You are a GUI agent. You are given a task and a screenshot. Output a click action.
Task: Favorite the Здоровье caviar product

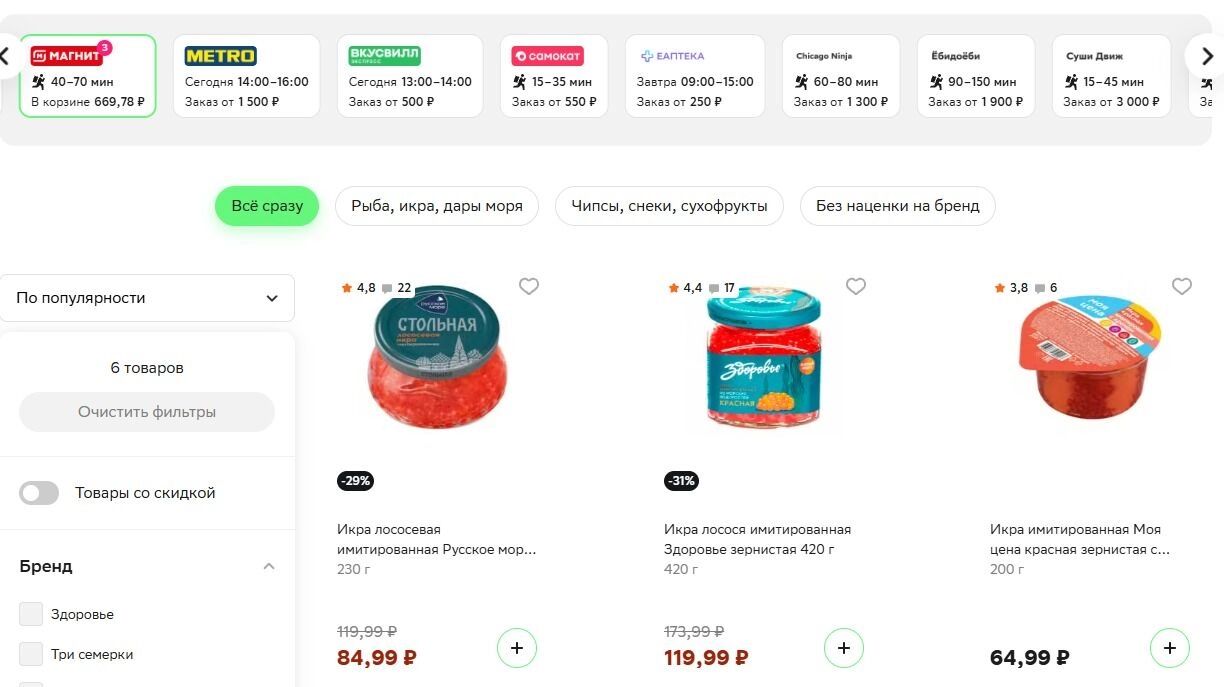tap(856, 287)
